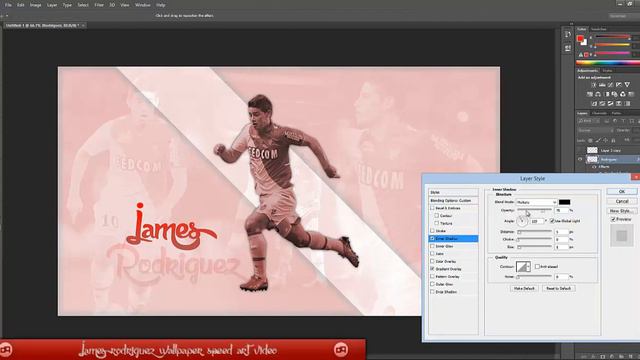
Task: Enable the Outer Glow effect
Action: coord(432,284)
